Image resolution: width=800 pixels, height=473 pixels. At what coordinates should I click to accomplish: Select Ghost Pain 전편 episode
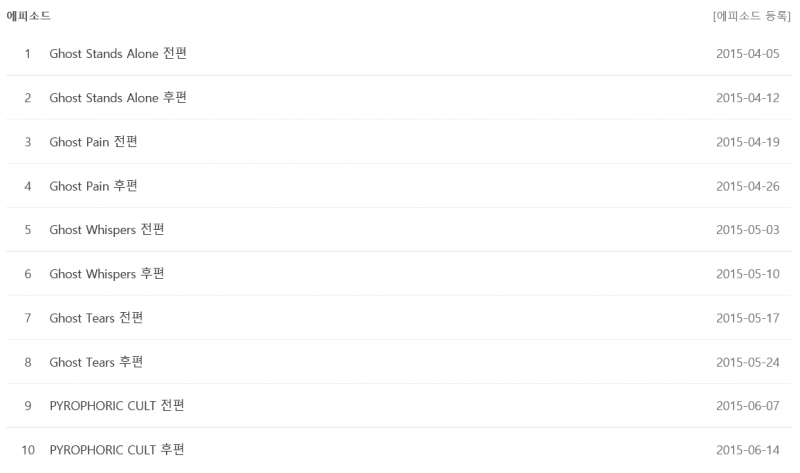click(x=94, y=142)
